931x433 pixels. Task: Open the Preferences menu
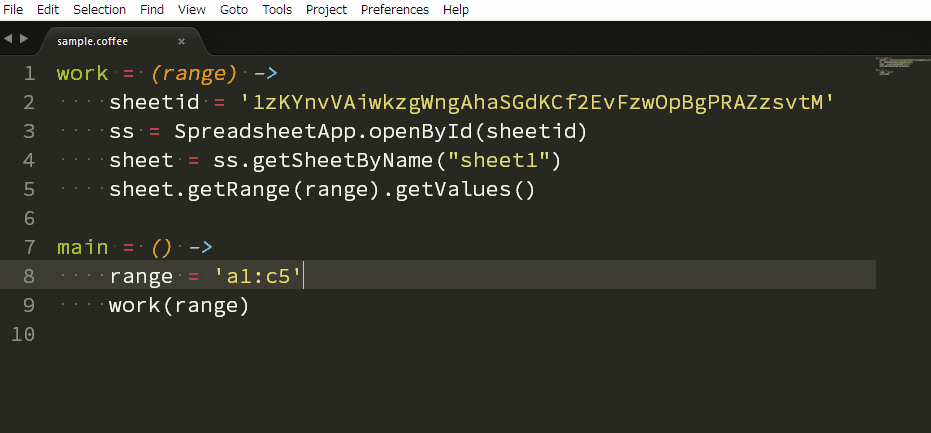pos(394,10)
